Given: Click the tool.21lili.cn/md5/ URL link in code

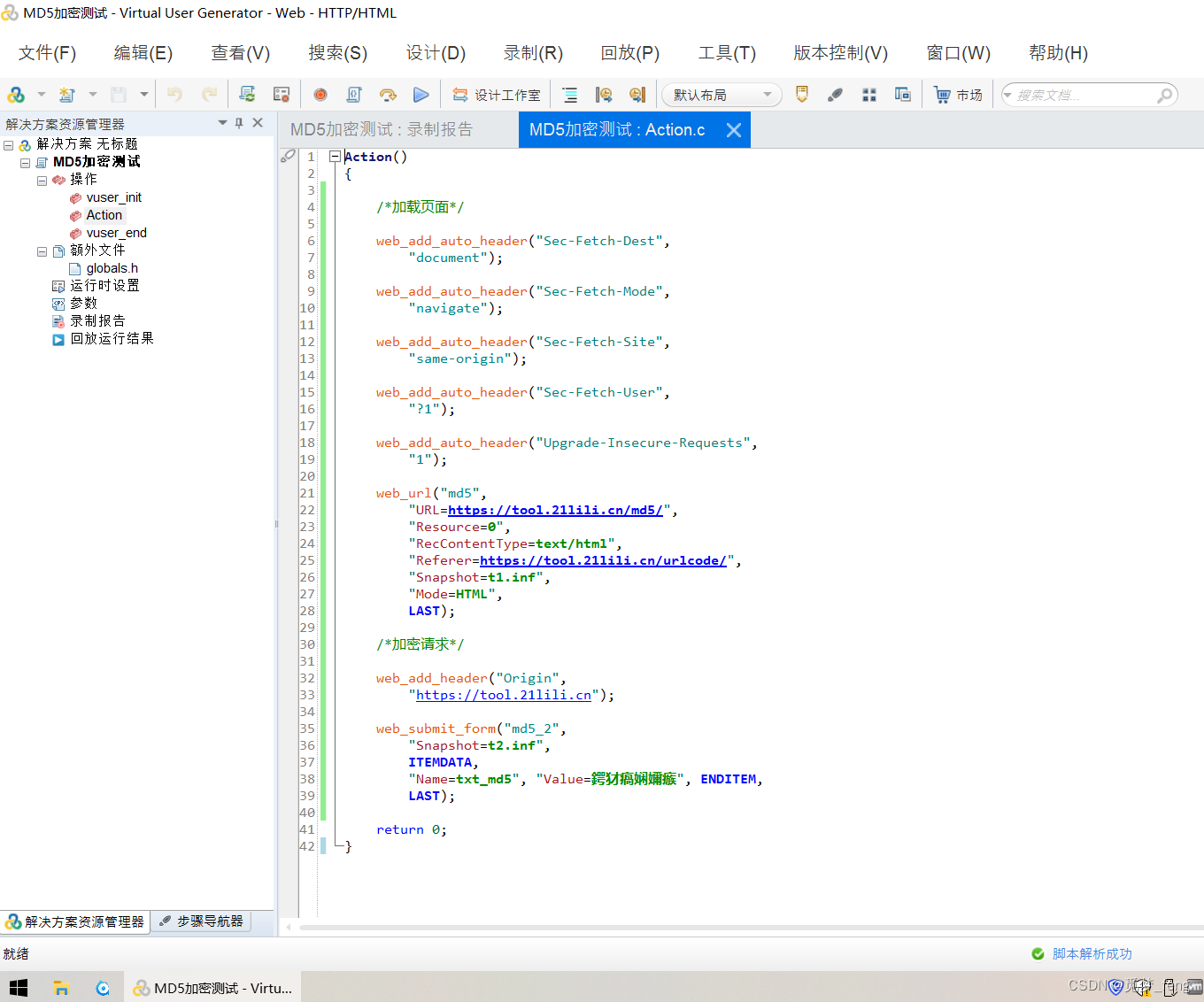Looking at the screenshot, I should pos(555,510).
